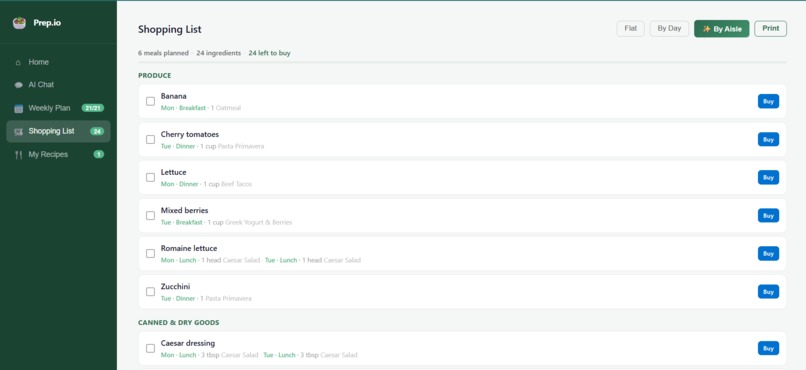Click Buy for Lettuce
Image resolution: width=806 pixels, height=370 pixels.
(x=768, y=177)
